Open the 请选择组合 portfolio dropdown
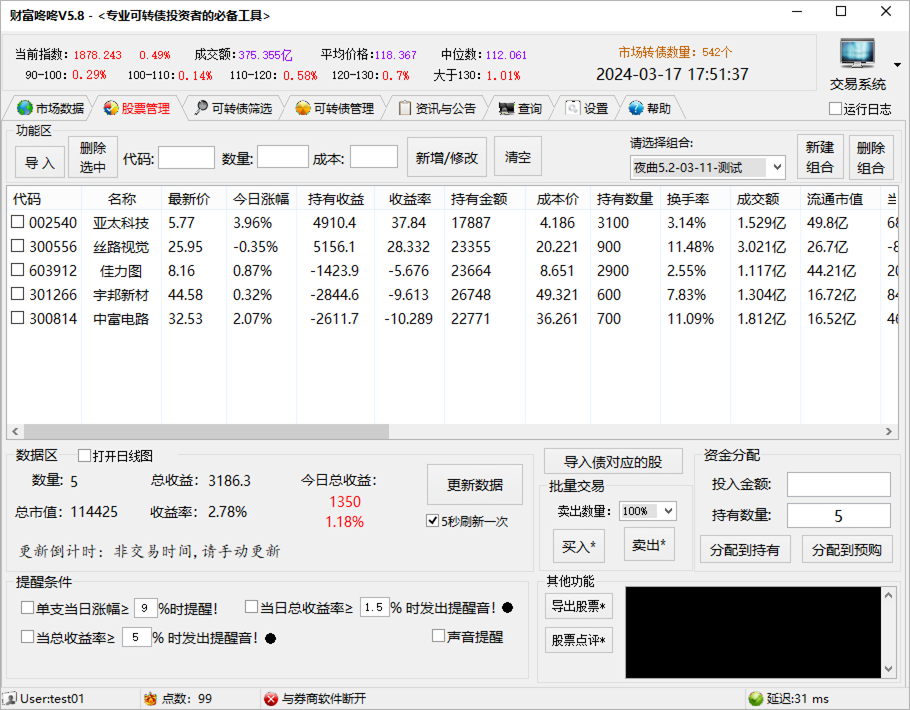Image resolution: width=910 pixels, height=710 pixels. pyautogui.click(x=707, y=168)
